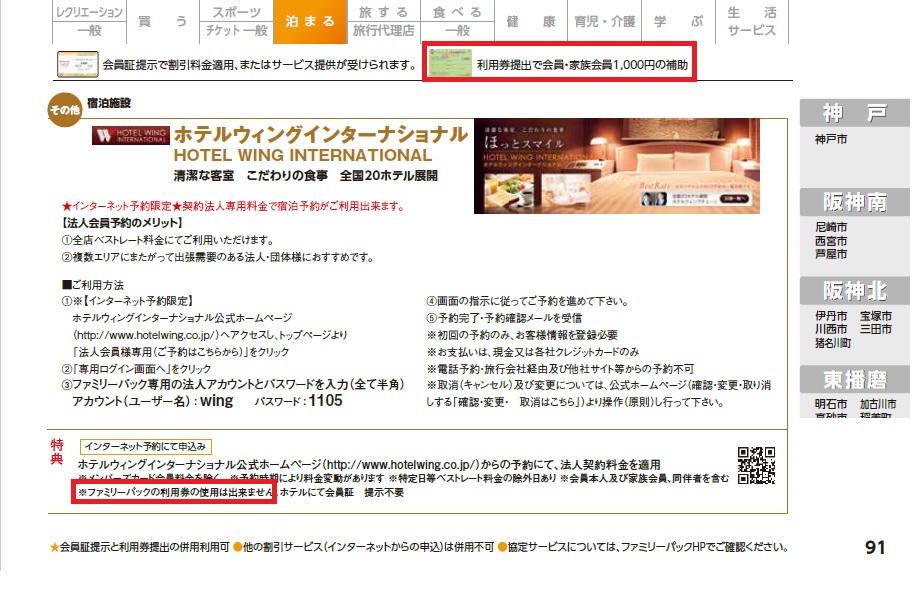The height and width of the screenshot is (593, 914).
Task: Choose 芦屋市 in the region list
Action: [831, 254]
